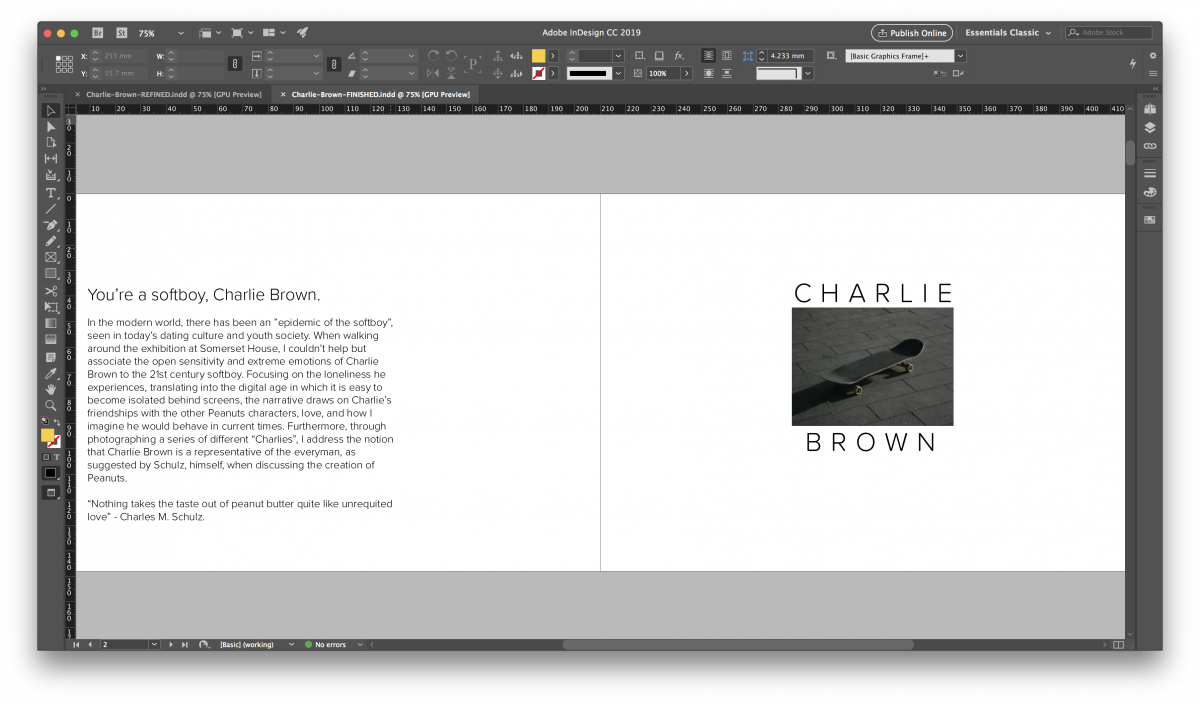Select the Hand tool
1200x704 pixels.
coord(51,388)
